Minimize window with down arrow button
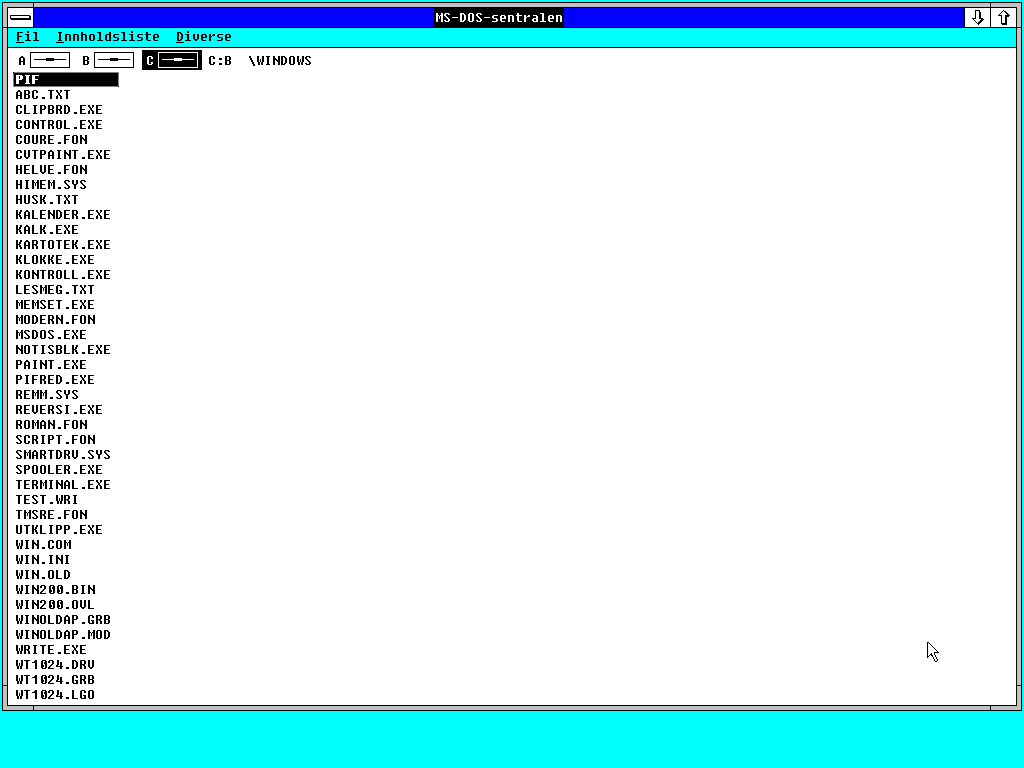Image resolution: width=1024 pixels, height=768 pixels. point(977,18)
